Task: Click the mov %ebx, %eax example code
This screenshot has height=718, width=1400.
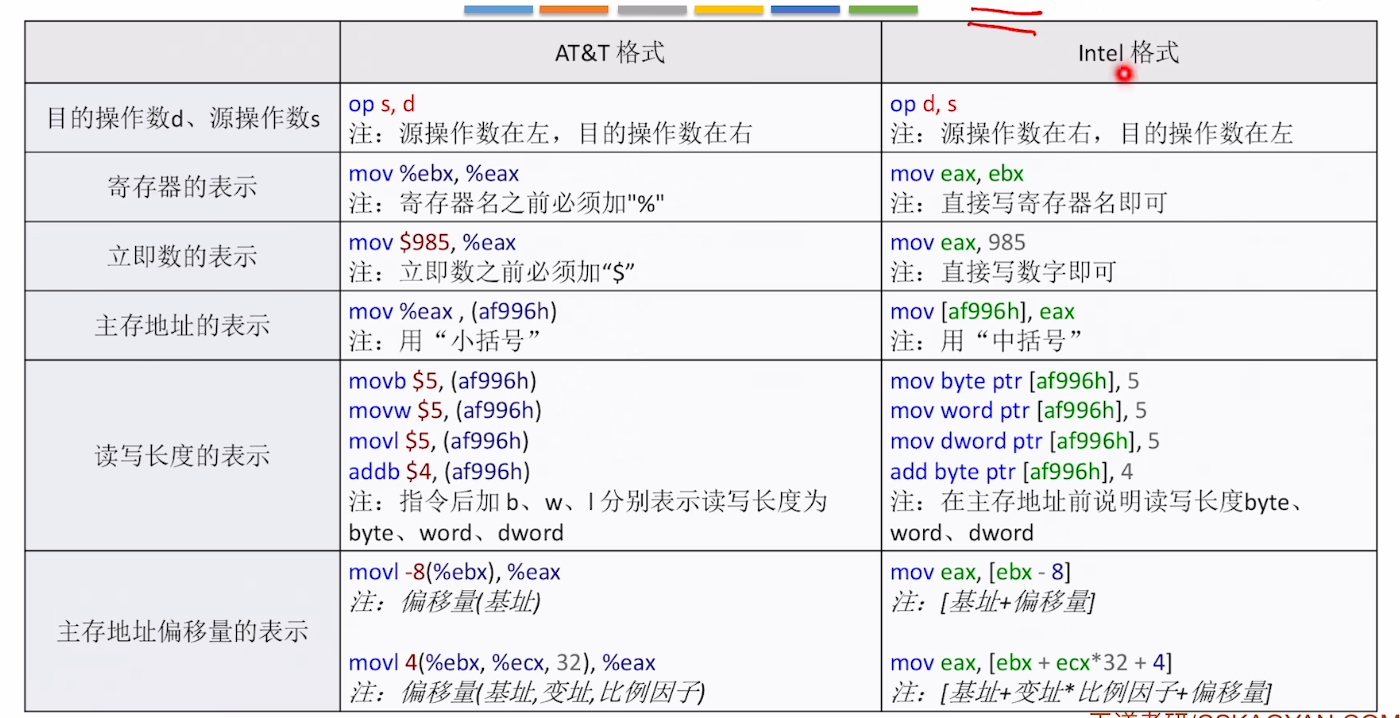Action: (x=434, y=172)
